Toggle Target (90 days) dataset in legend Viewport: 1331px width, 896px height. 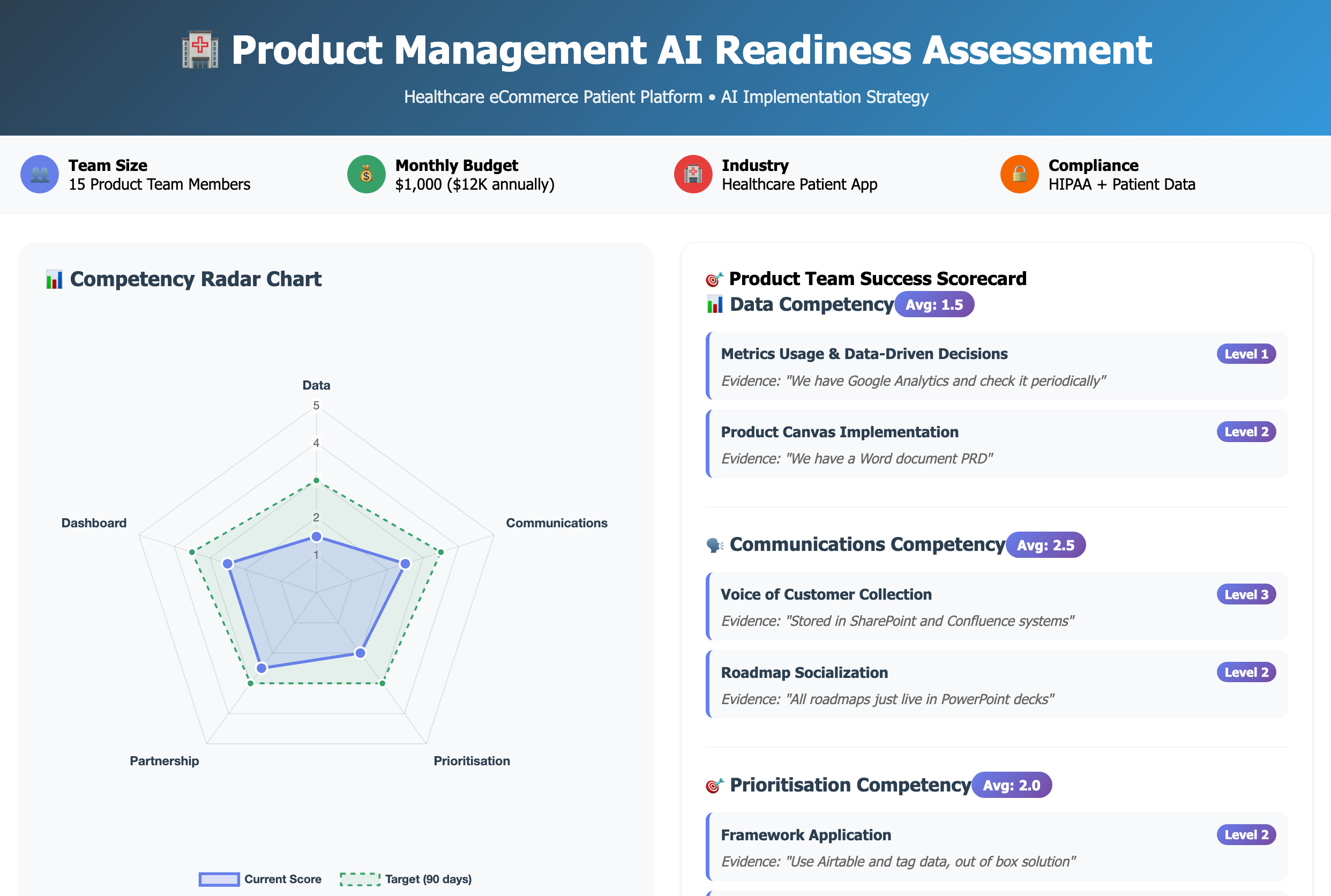point(406,879)
